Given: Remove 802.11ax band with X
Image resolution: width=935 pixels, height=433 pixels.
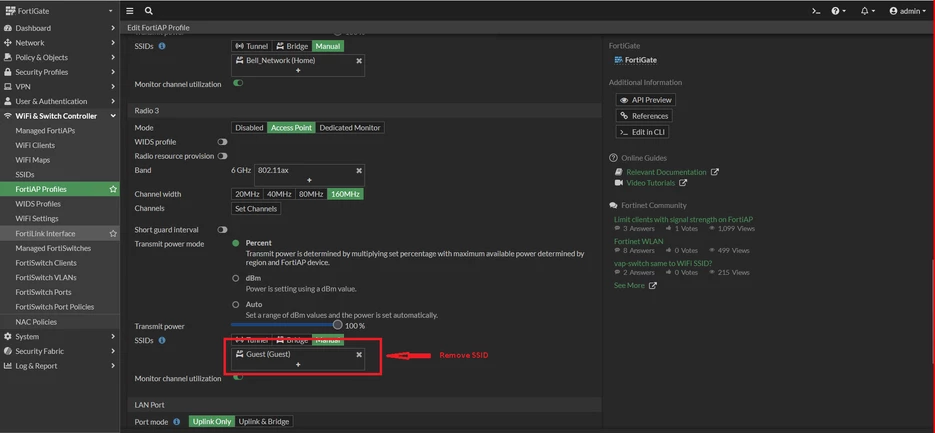Looking at the screenshot, I should coord(359,171).
